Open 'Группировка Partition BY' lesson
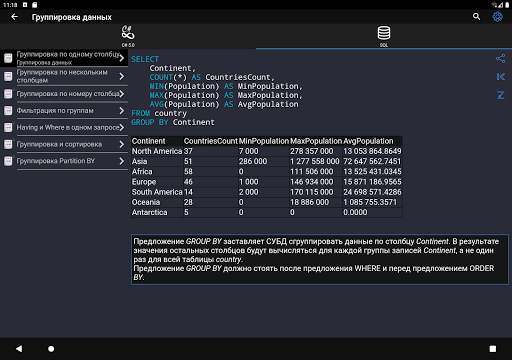This screenshot has height=360, width=512. 64,161
